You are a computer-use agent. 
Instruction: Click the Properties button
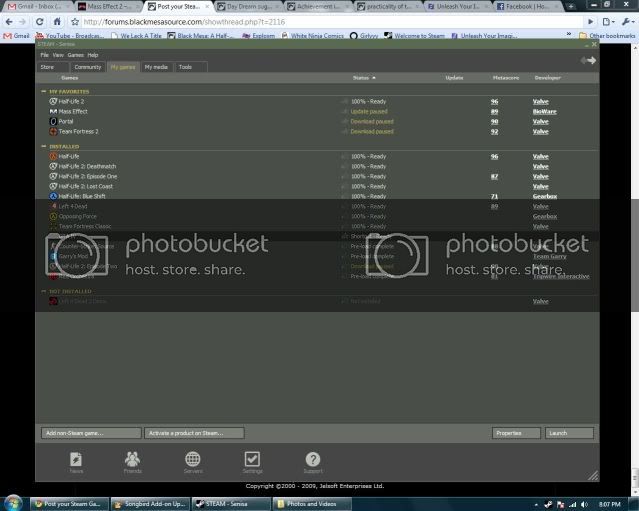(516, 433)
